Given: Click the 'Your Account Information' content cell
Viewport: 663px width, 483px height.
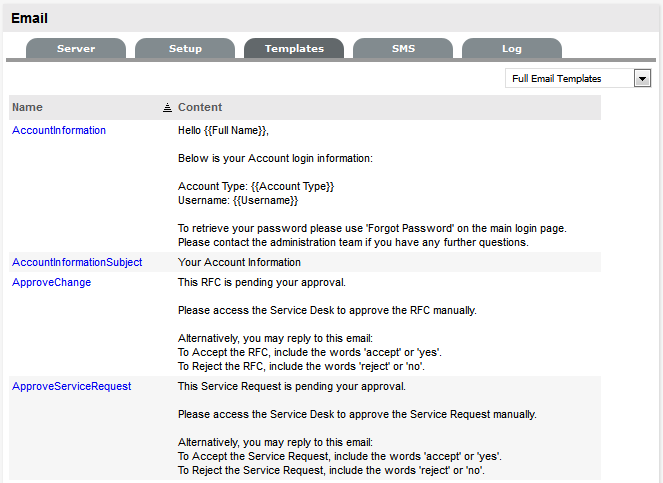Looking at the screenshot, I should 239,262.
